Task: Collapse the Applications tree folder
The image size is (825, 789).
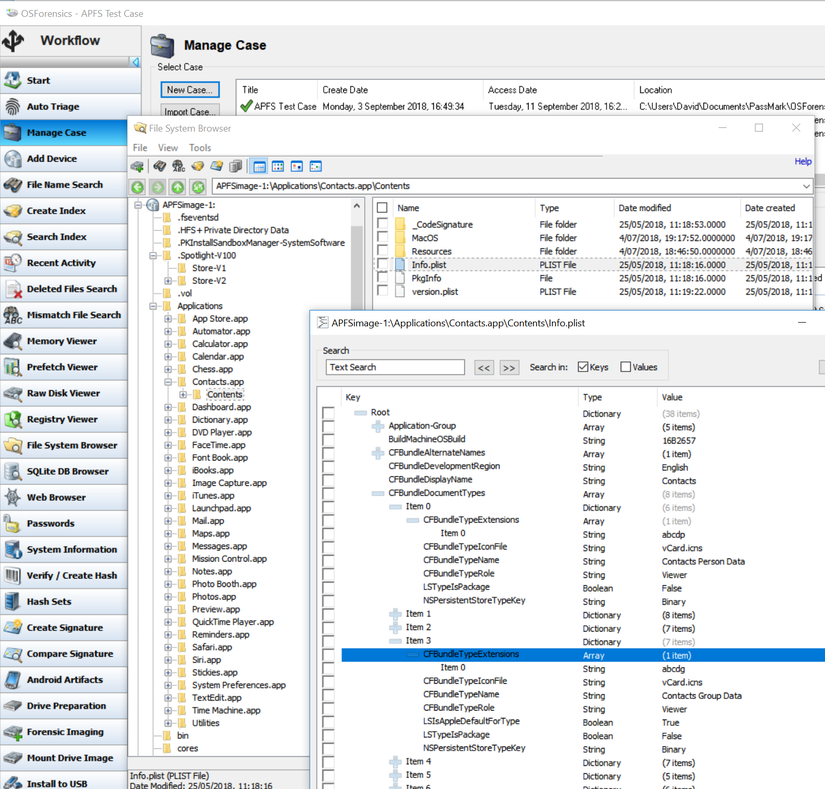Action: 153,306
